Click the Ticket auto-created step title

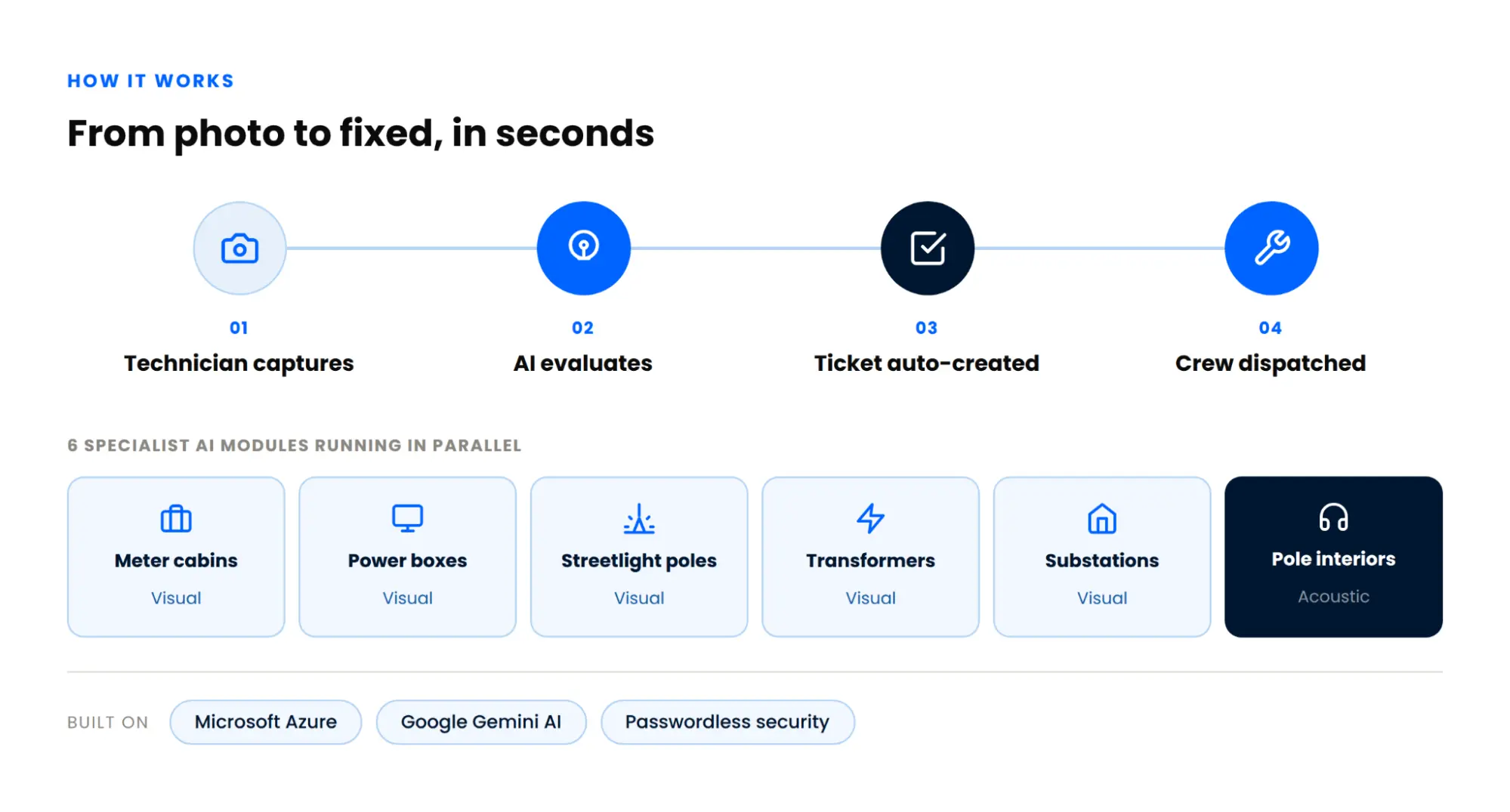tap(927, 363)
